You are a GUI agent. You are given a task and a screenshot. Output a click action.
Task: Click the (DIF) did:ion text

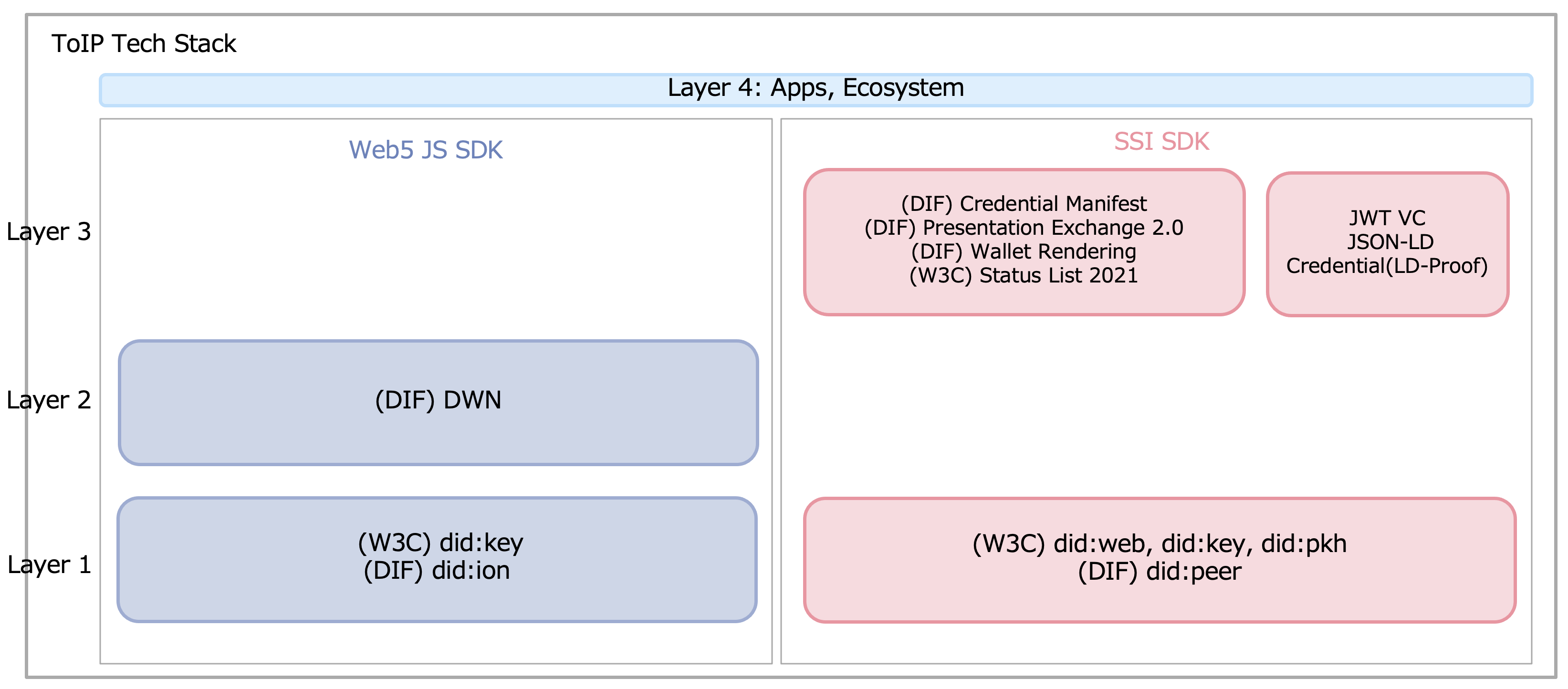[437, 571]
